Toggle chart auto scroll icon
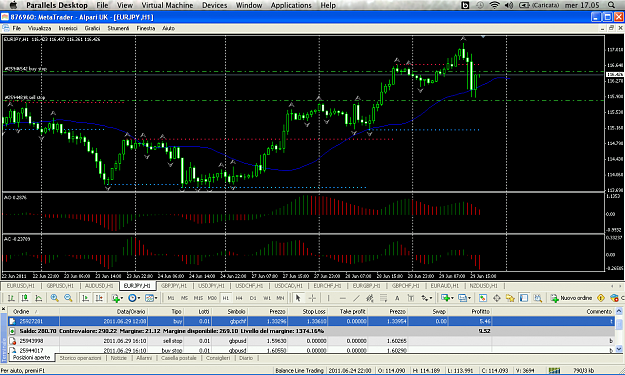This screenshot has width=625, height=375. coord(85,298)
